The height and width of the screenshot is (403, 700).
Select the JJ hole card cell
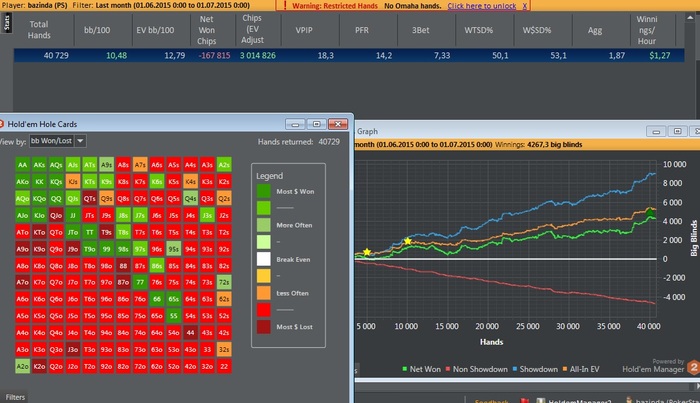pos(73,215)
